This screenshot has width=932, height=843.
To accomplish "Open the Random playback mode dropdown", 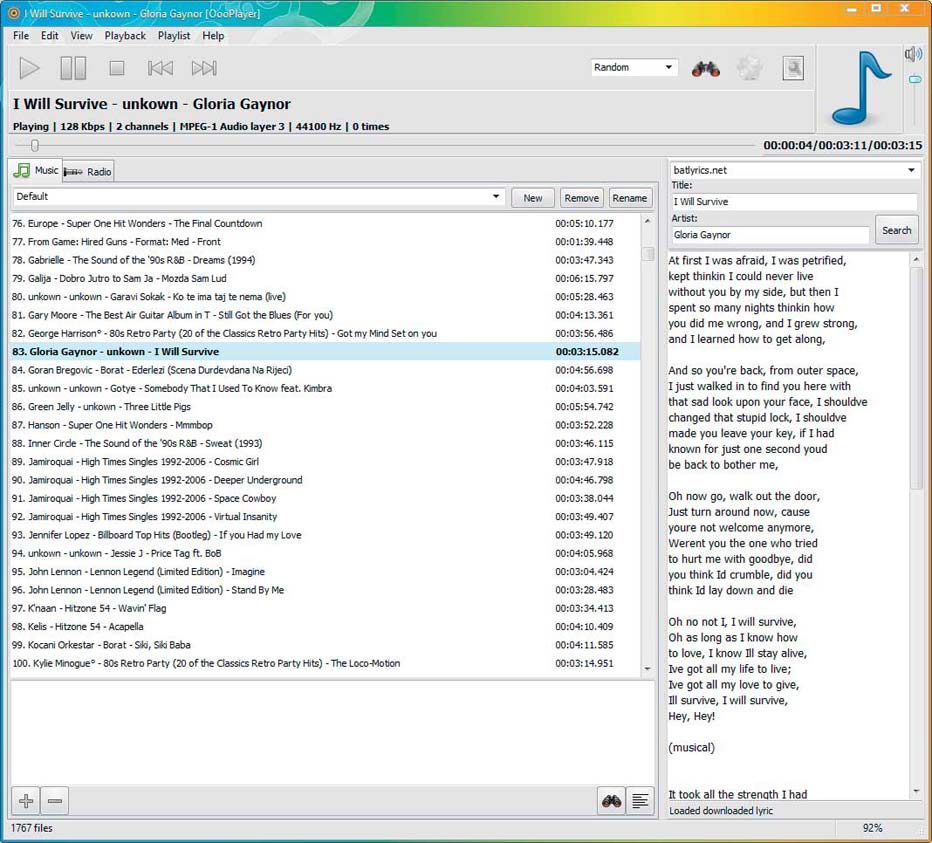I will [634, 68].
